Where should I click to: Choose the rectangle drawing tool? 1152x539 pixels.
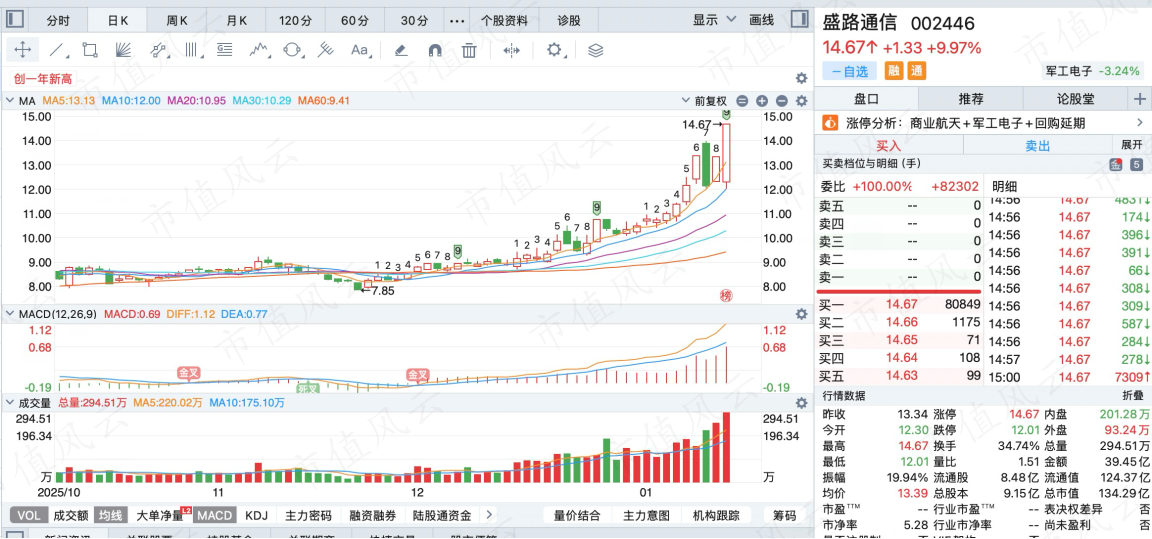(90, 50)
